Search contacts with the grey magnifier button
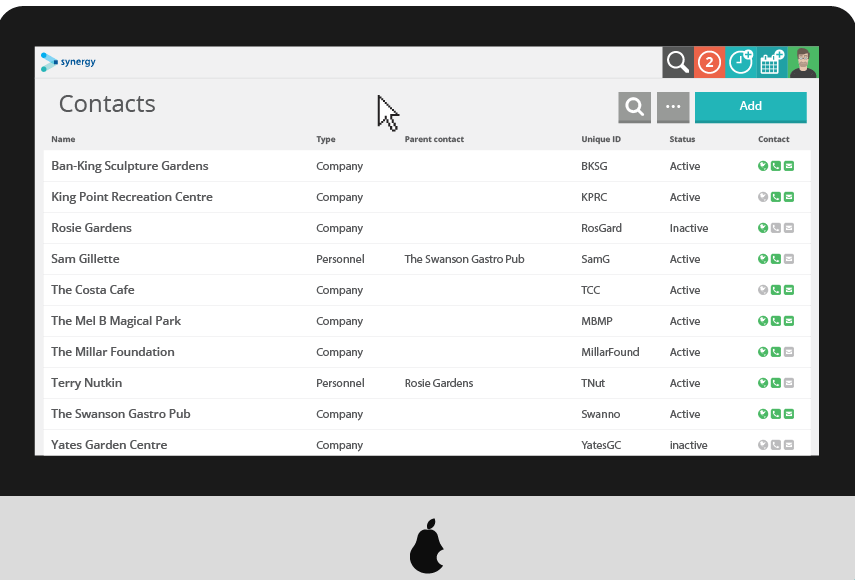 click(x=634, y=107)
